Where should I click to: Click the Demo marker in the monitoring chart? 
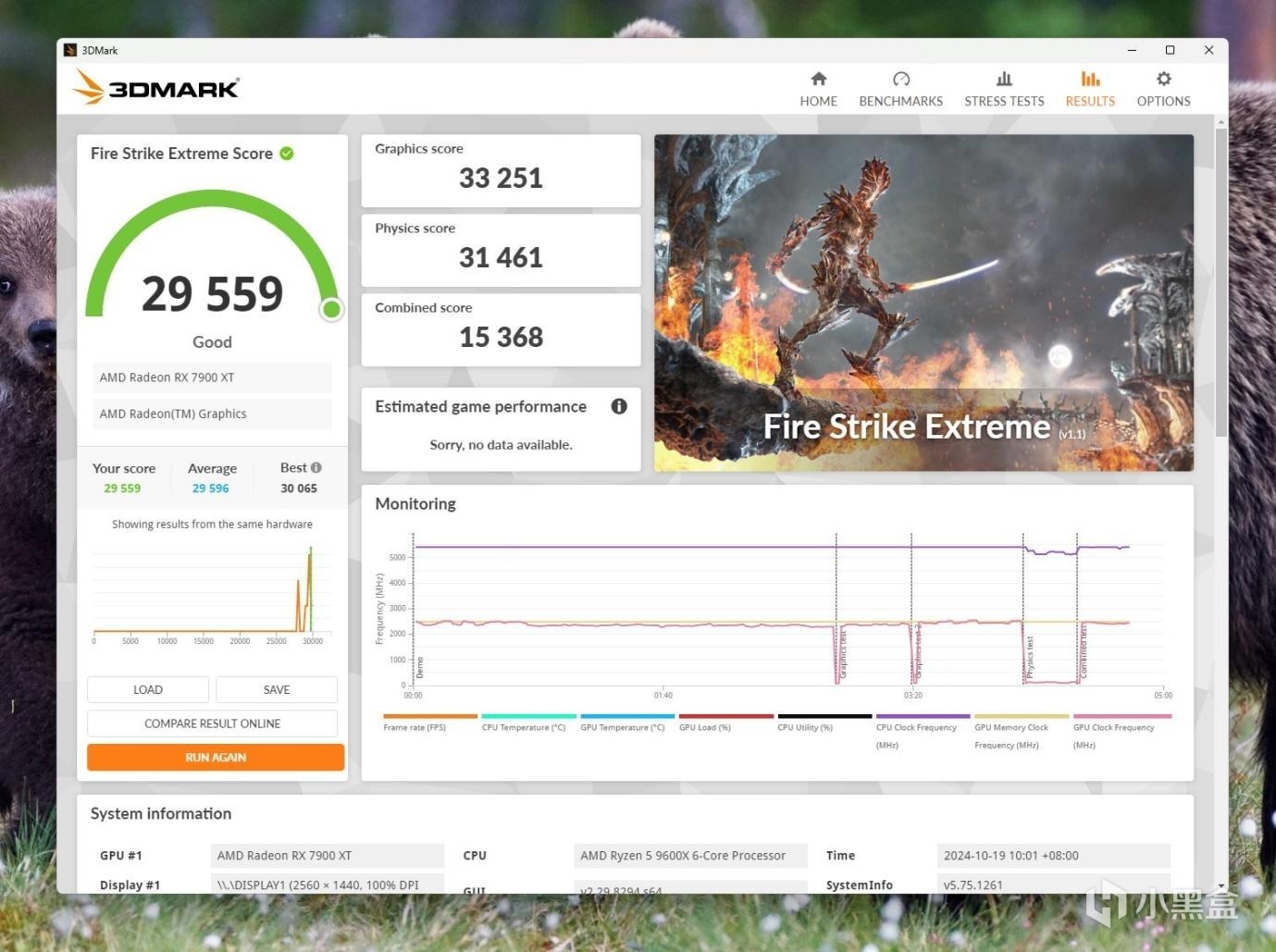tap(419, 667)
